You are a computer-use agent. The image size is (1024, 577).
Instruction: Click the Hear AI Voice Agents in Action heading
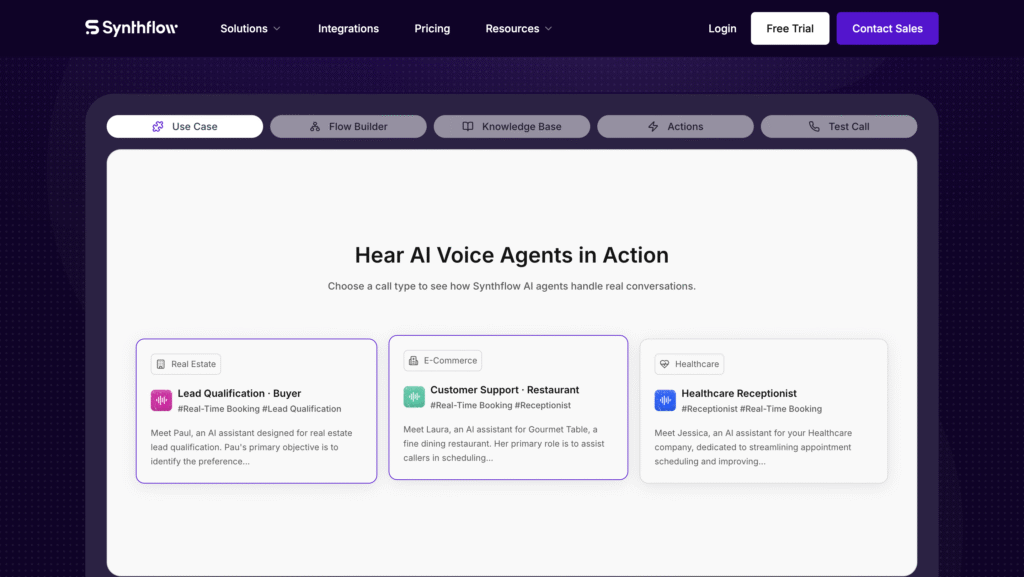[511, 255]
